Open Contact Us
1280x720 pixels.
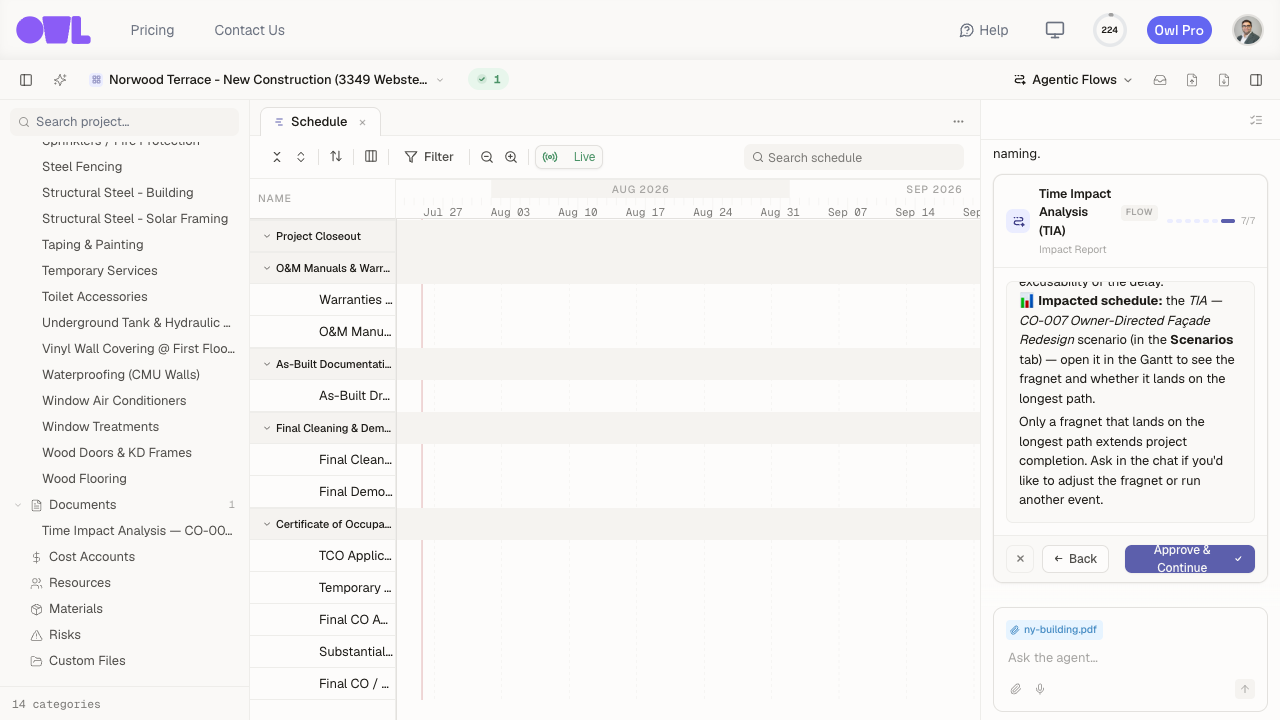[250, 30]
